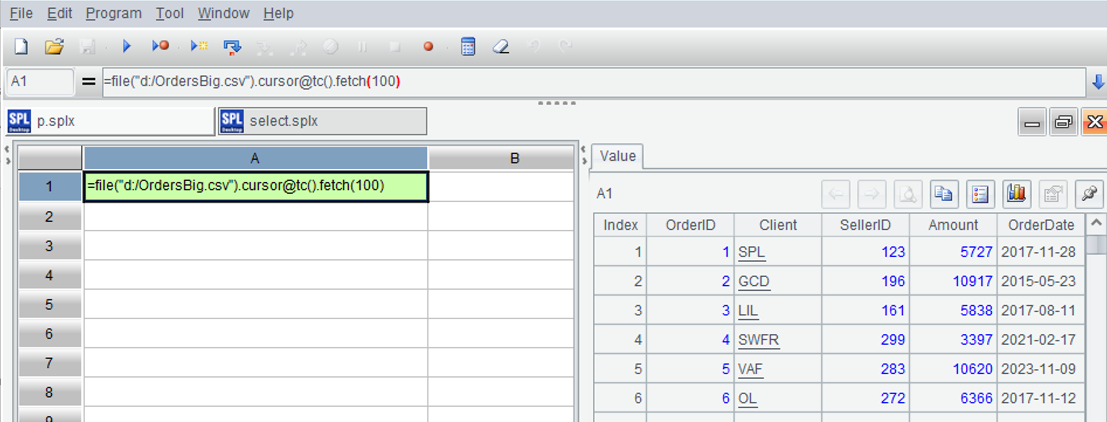Click the greyed step-into icon

pyautogui.click(x=265, y=47)
